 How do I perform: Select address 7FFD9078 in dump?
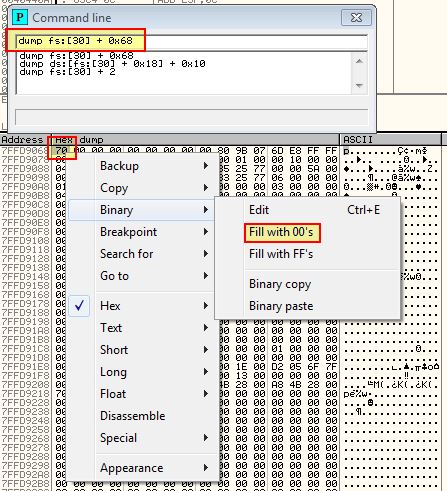(25, 160)
